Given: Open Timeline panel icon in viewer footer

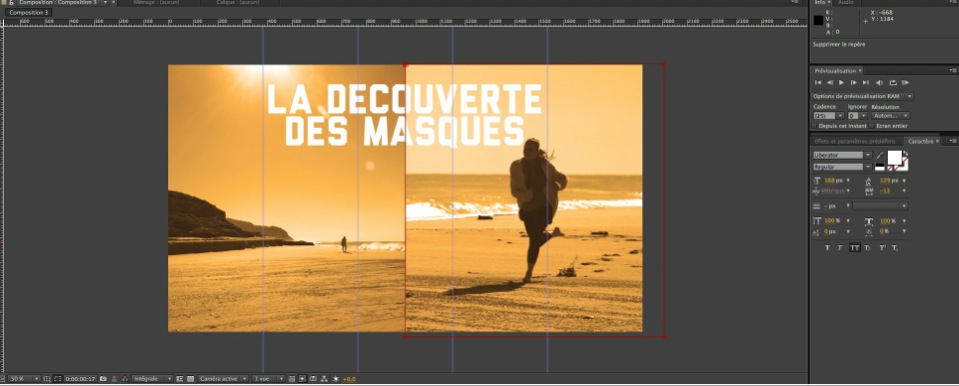Looking at the screenshot, I should [x=313, y=379].
